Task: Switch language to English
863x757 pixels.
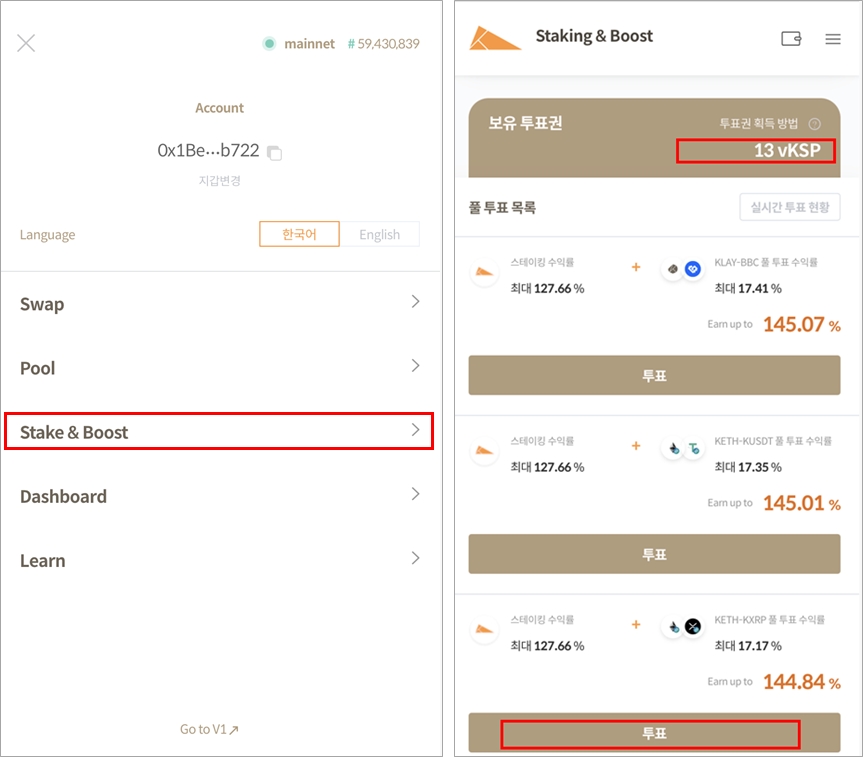Action: pos(379,234)
